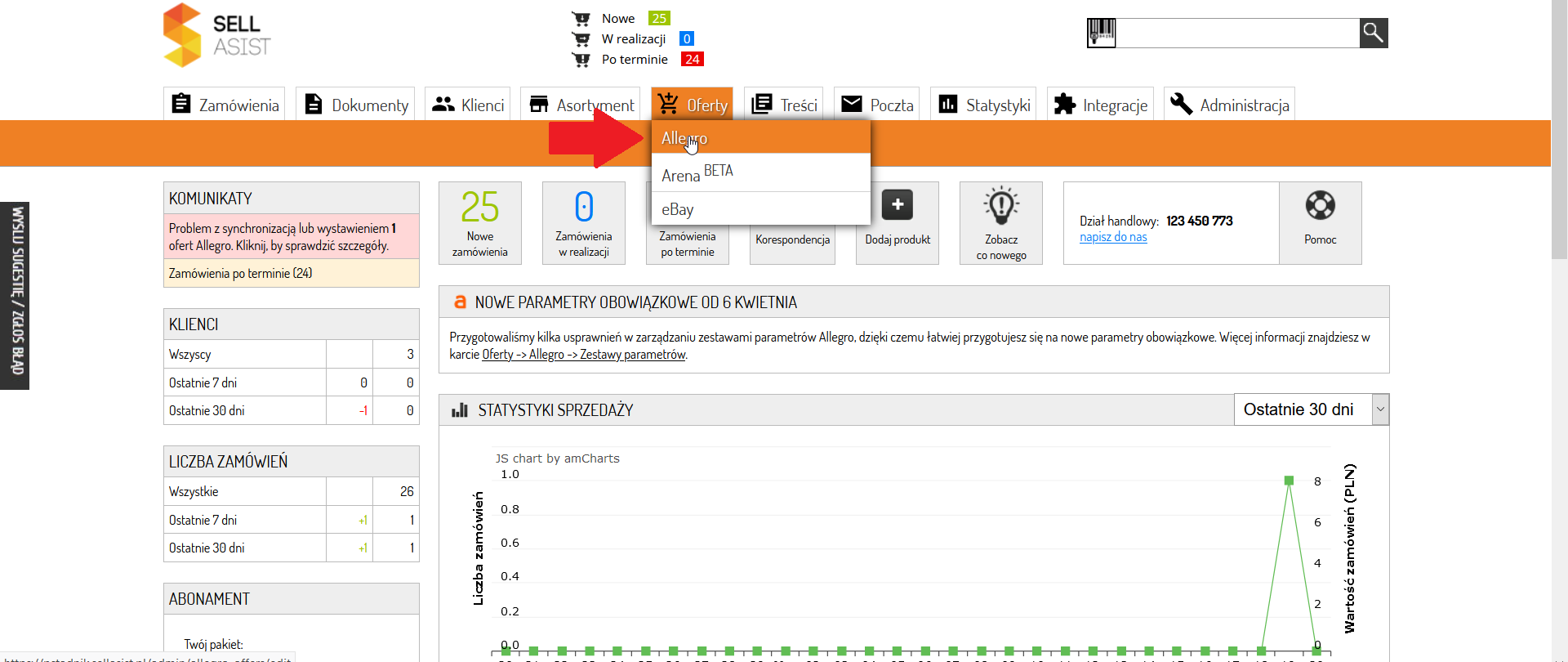
Task: Open the Zamówienia po terminie (24) notice
Action: pyautogui.click(x=292, y=273)
